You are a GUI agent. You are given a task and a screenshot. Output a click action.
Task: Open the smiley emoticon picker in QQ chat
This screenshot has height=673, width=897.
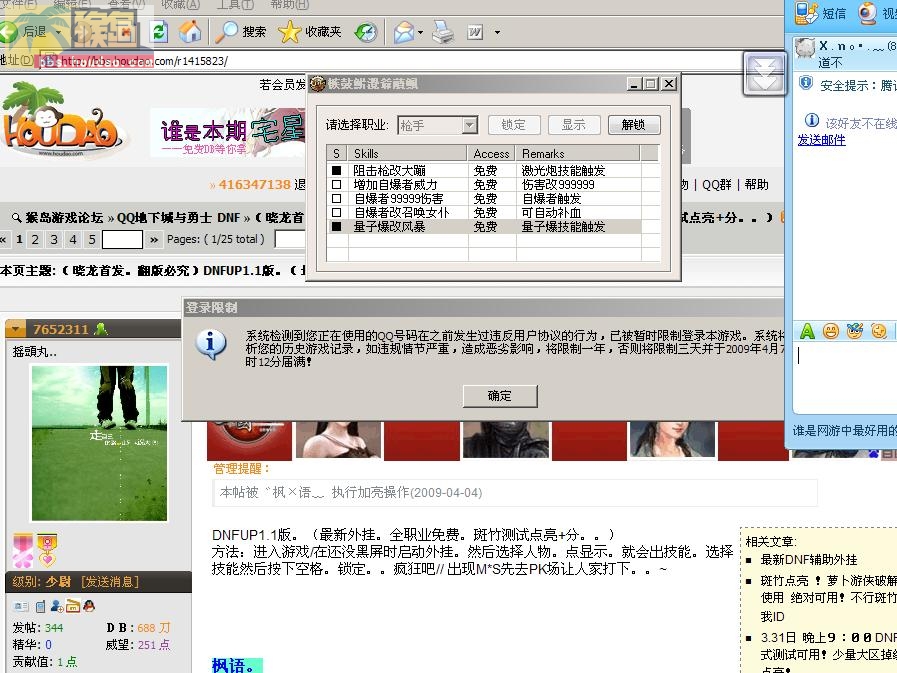tap(831, 331)
